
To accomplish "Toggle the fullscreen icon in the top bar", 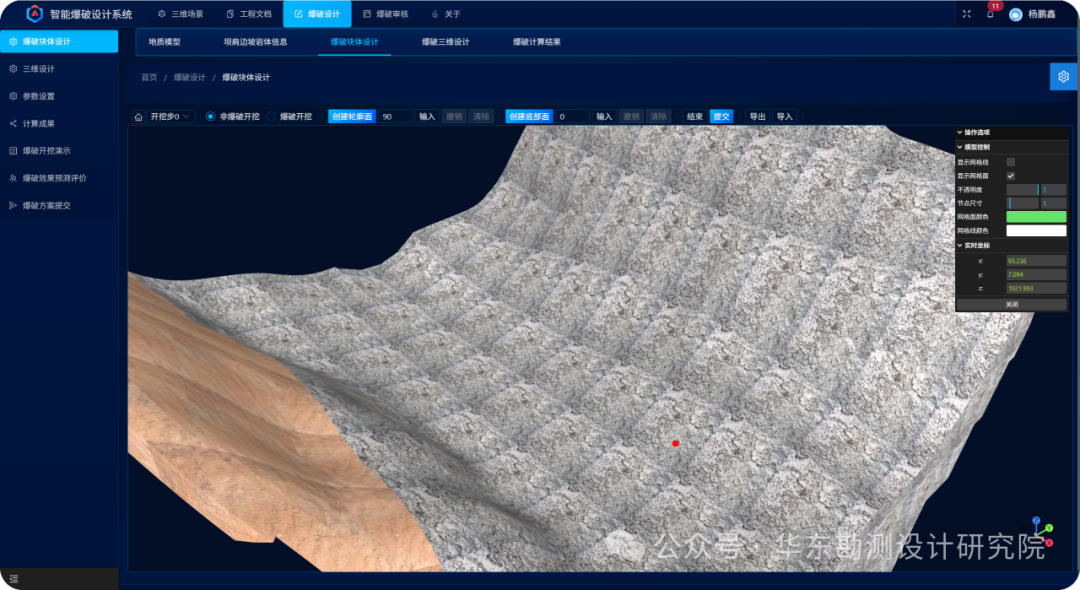I will pyautogui.click(x=966, y=14).
